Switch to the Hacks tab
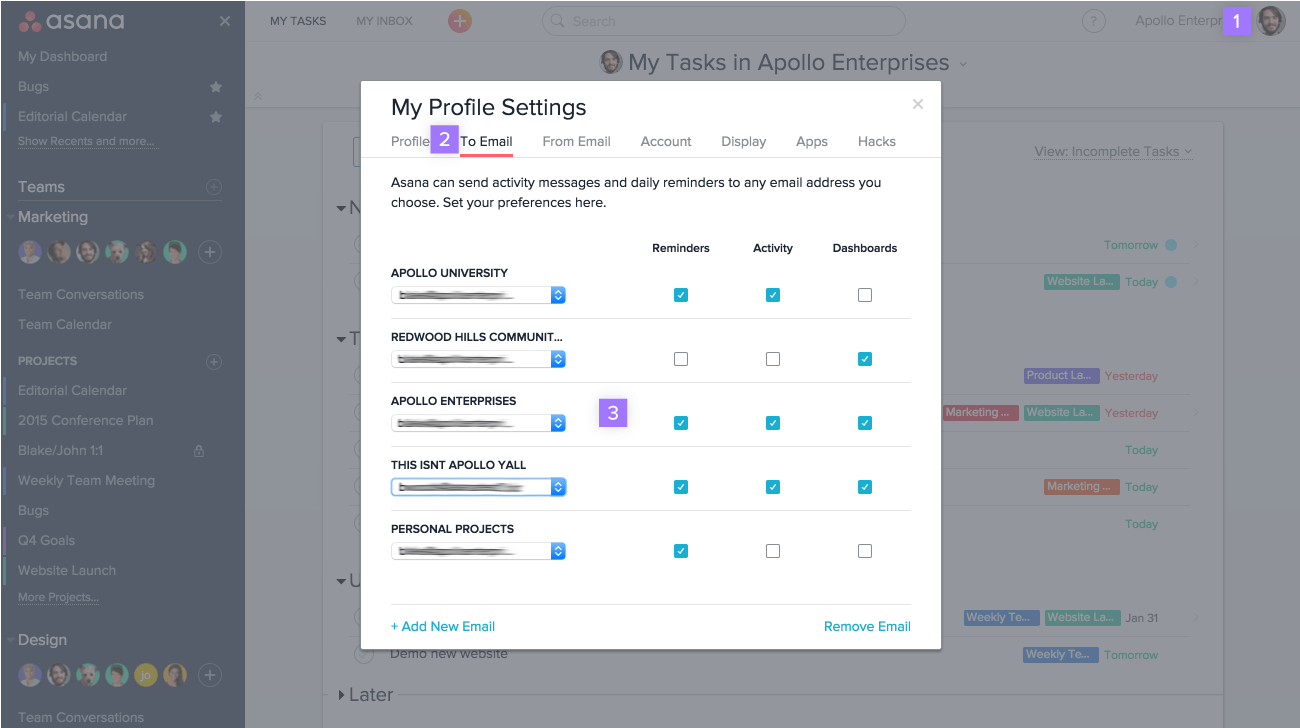This screenshot has height=728, width=1300. click(877, 141)
